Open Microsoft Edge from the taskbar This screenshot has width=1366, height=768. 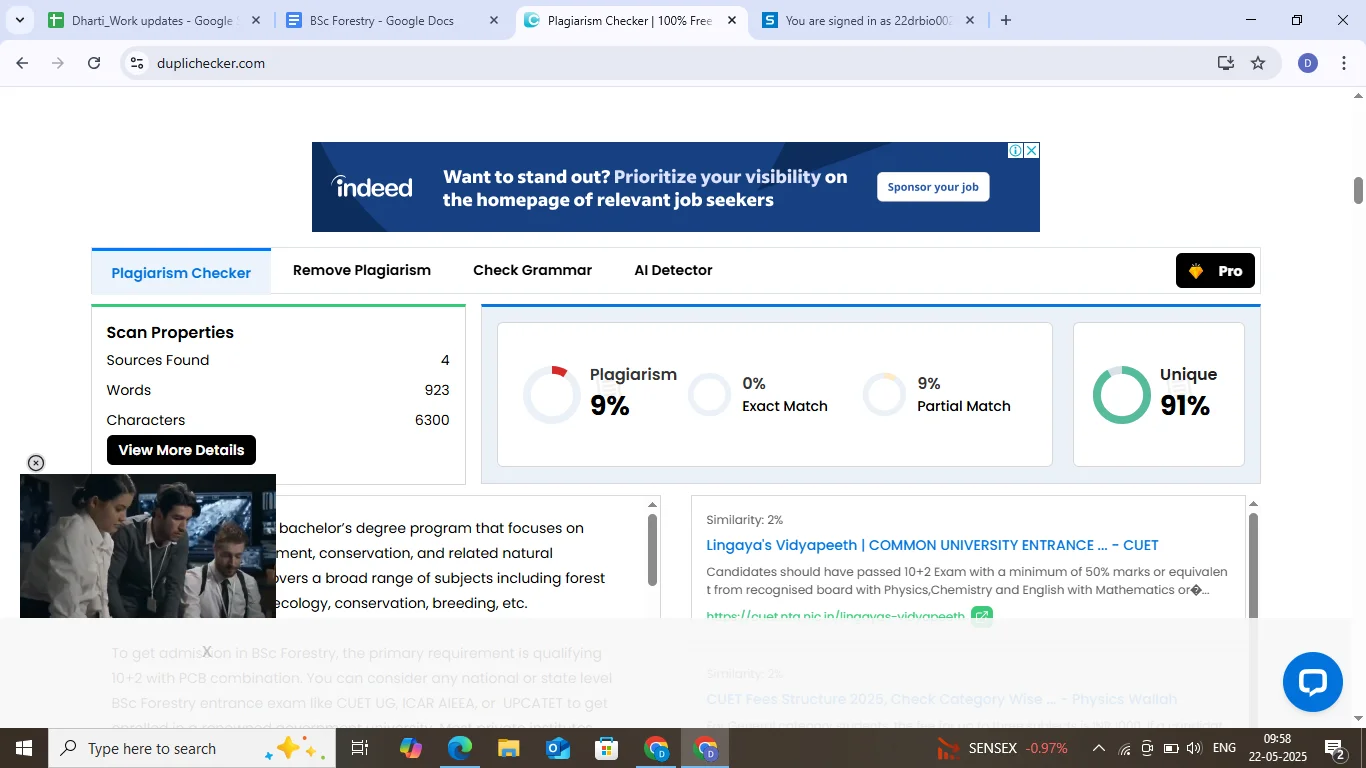[x=460, y=748]
